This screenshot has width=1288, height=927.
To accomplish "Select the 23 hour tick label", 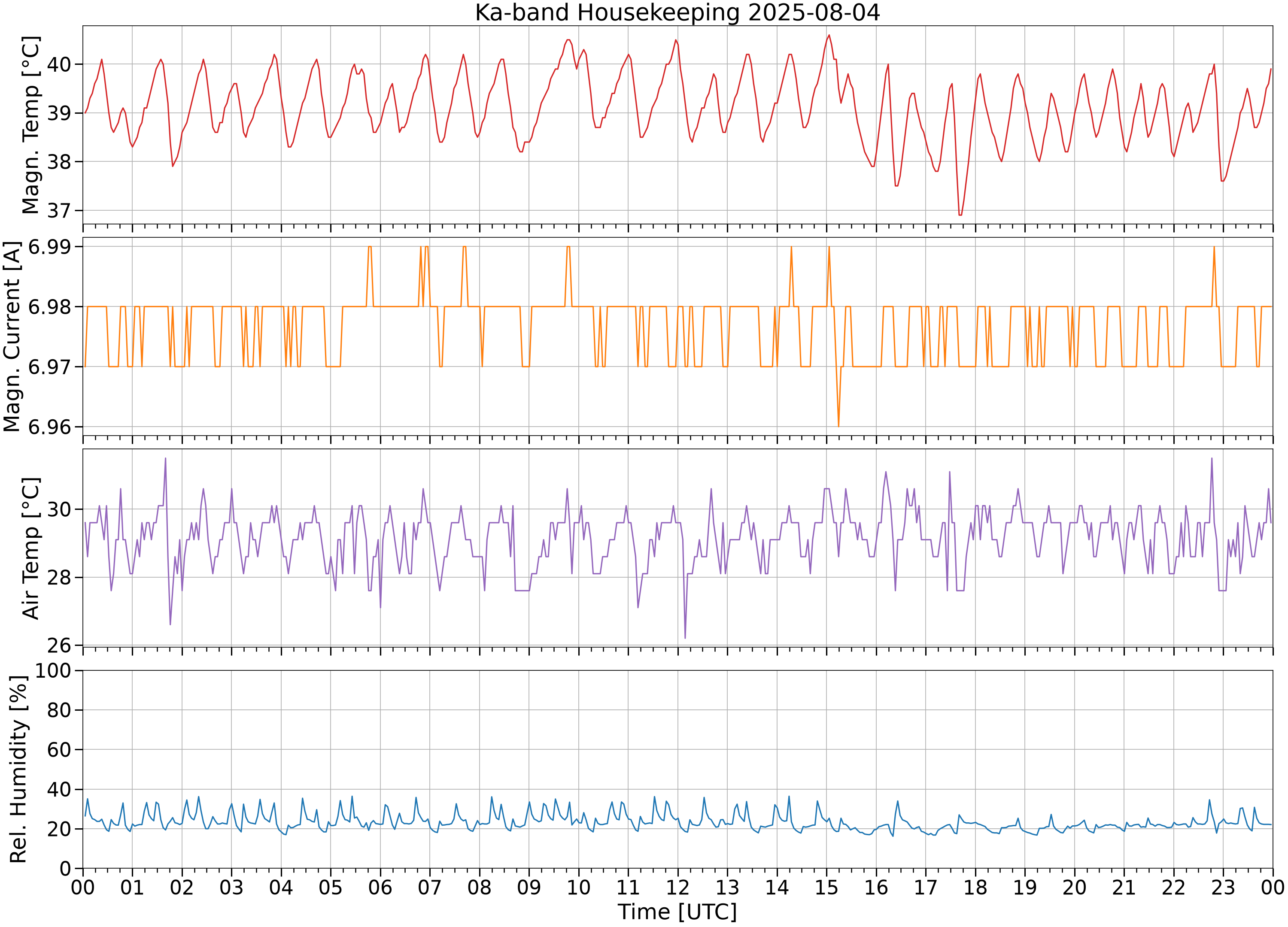I will point(1223,887).
